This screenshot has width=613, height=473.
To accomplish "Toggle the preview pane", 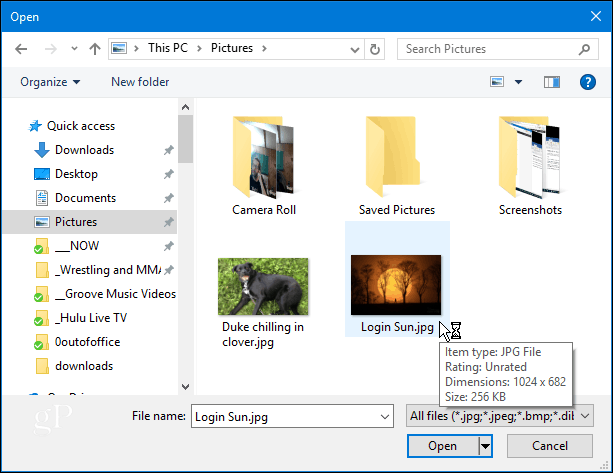I will coord(552,82).
